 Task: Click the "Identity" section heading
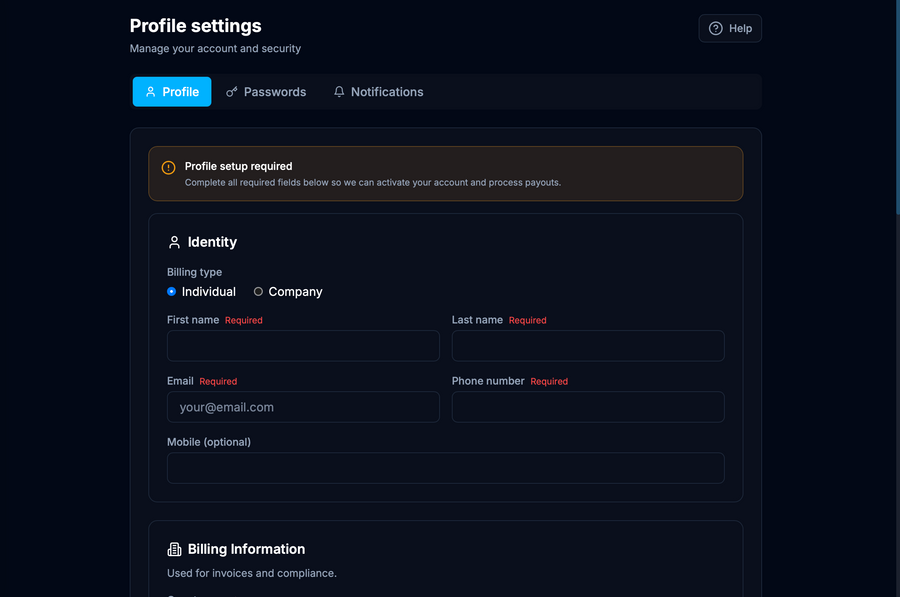point(212,242)
